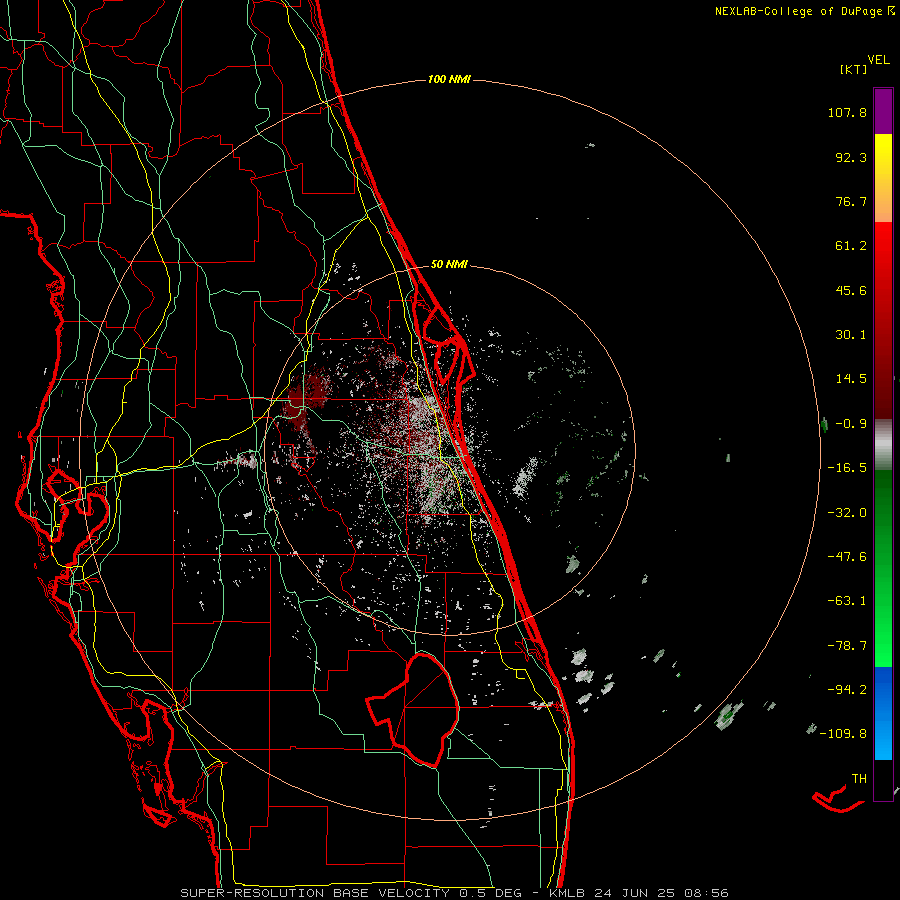Pick the green segment of the color bar
900x900 pixels.
click(x=883, y=568)
